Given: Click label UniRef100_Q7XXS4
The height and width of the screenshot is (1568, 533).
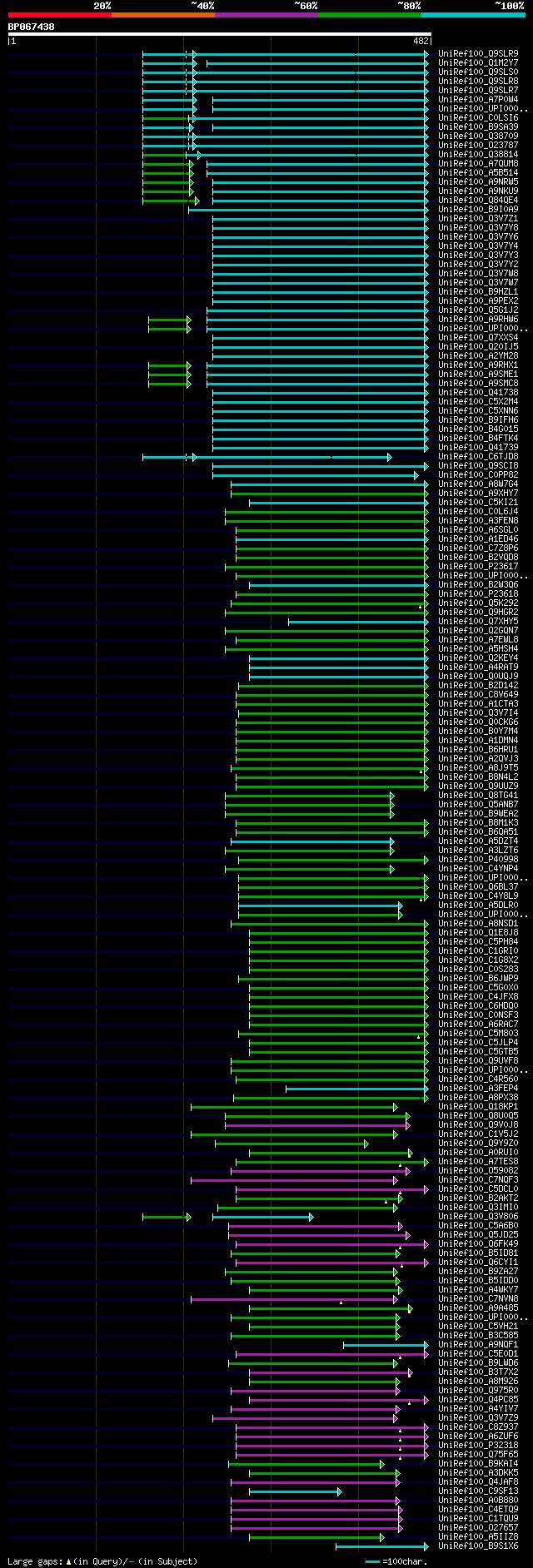Looking at the screenshot, I should point(478,337).
